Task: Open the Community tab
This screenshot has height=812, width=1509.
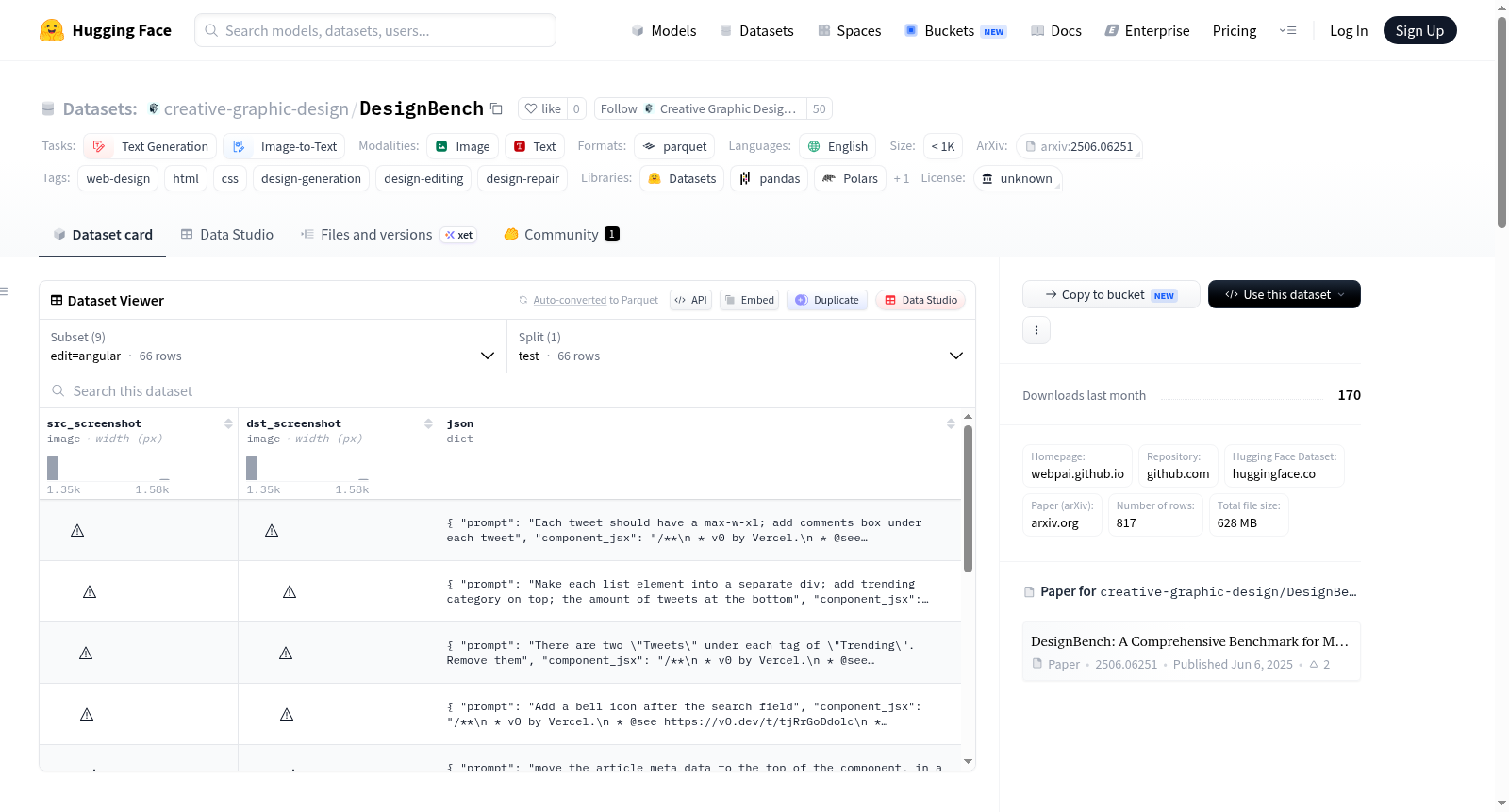Action: (x=561, y=234)
